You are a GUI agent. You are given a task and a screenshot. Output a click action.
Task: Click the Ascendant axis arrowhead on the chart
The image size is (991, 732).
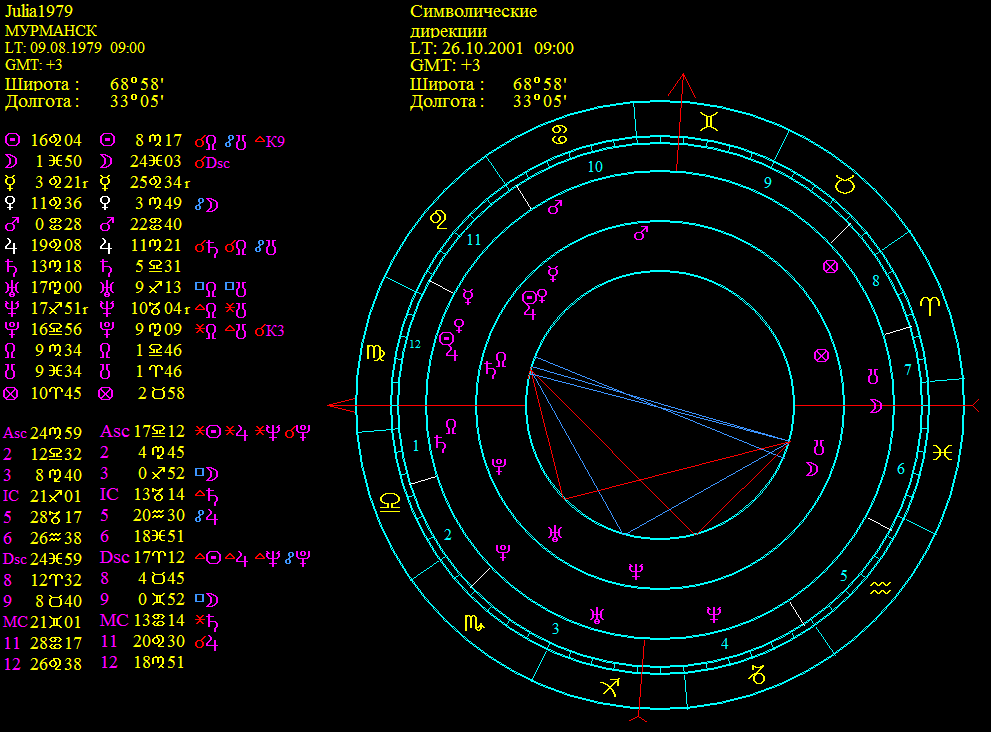(341, 405)
